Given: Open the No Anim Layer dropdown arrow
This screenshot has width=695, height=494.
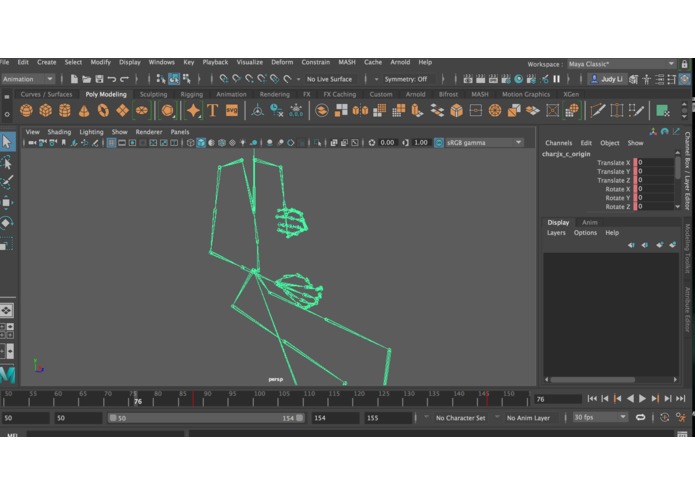Looking at the screenshot, I should pyautogui.click(x=497, y=417).
